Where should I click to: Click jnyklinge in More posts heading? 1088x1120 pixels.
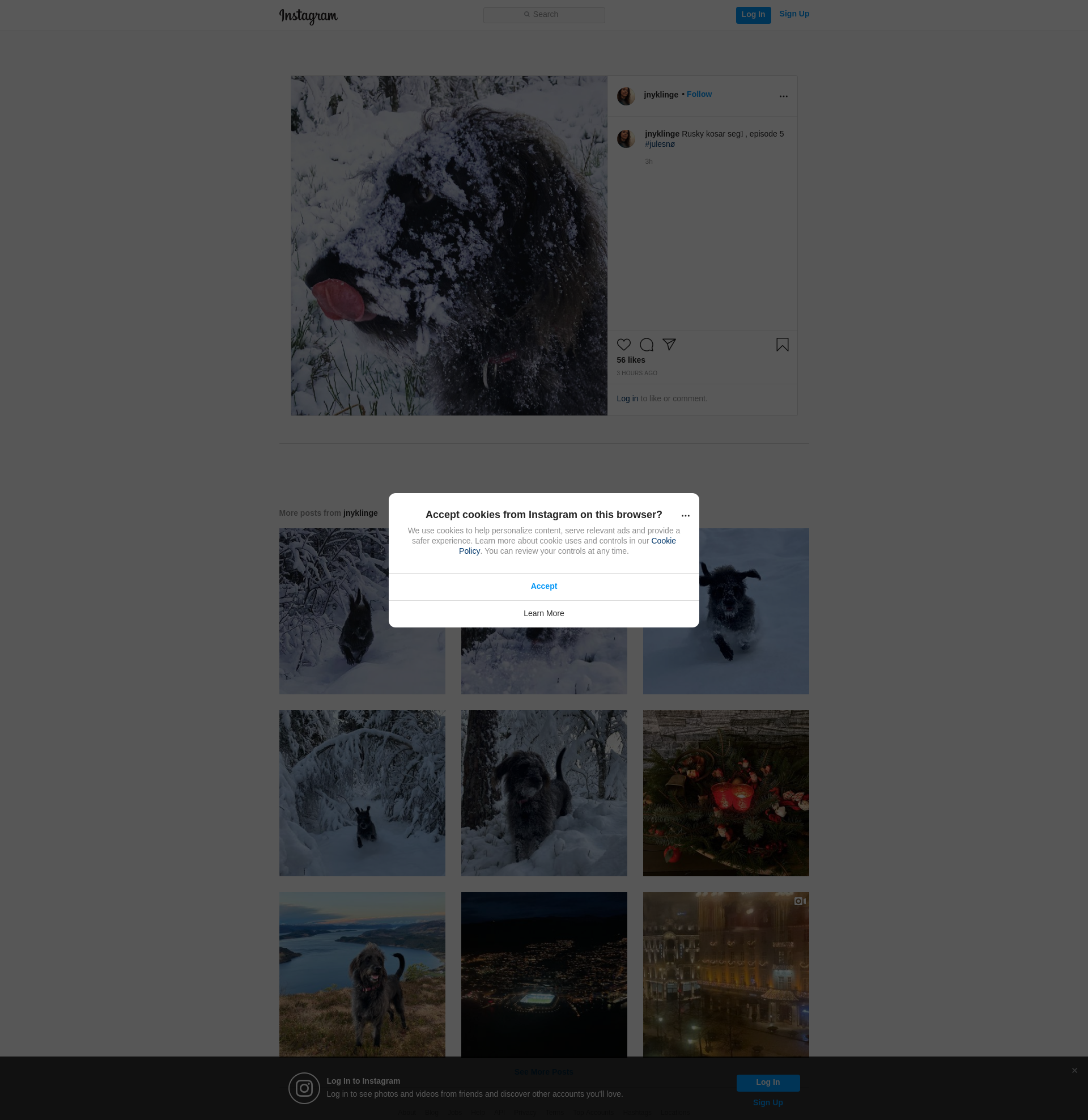coord(360,513)
